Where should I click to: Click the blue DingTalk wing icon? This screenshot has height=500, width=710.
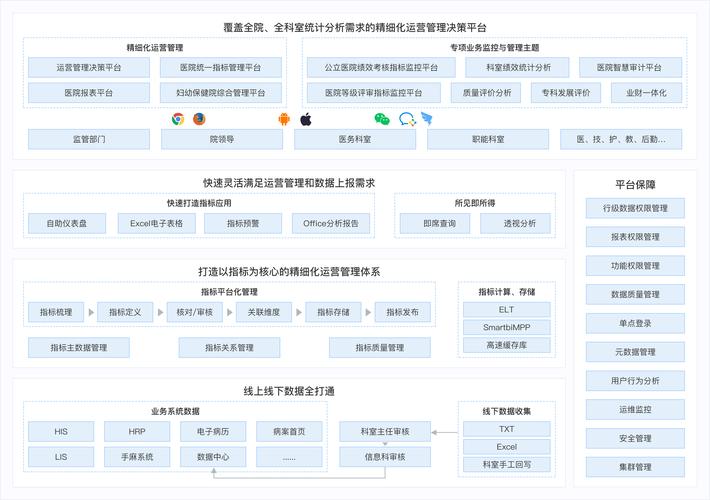coord(427,119)
